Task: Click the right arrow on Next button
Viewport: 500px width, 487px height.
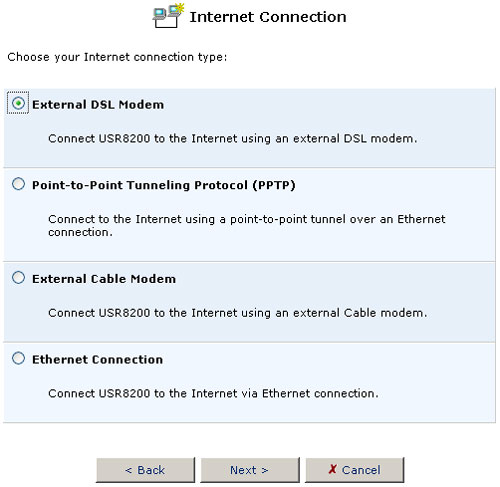Action: coord(264,470)
